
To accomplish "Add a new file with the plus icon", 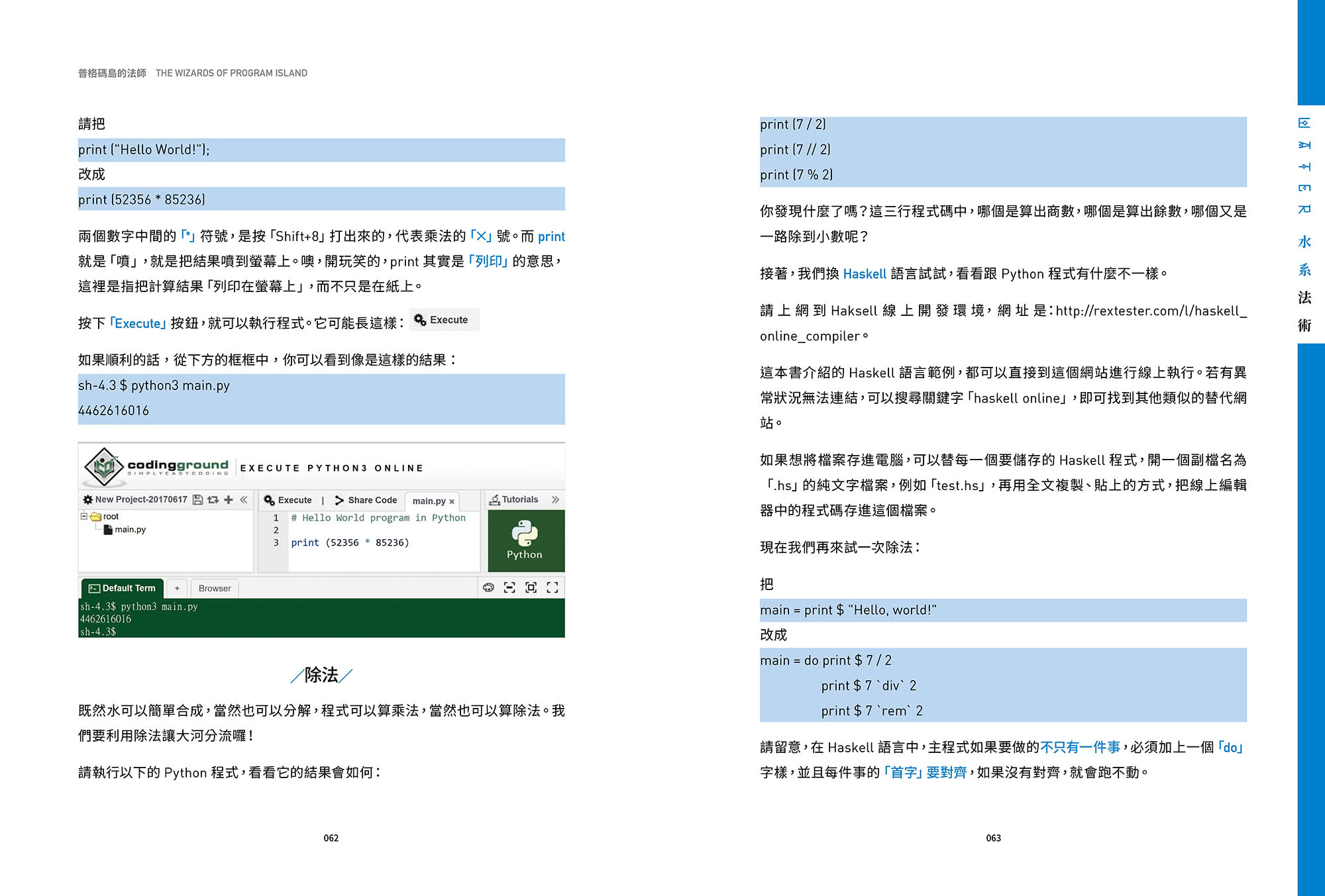I will (228, 499).
